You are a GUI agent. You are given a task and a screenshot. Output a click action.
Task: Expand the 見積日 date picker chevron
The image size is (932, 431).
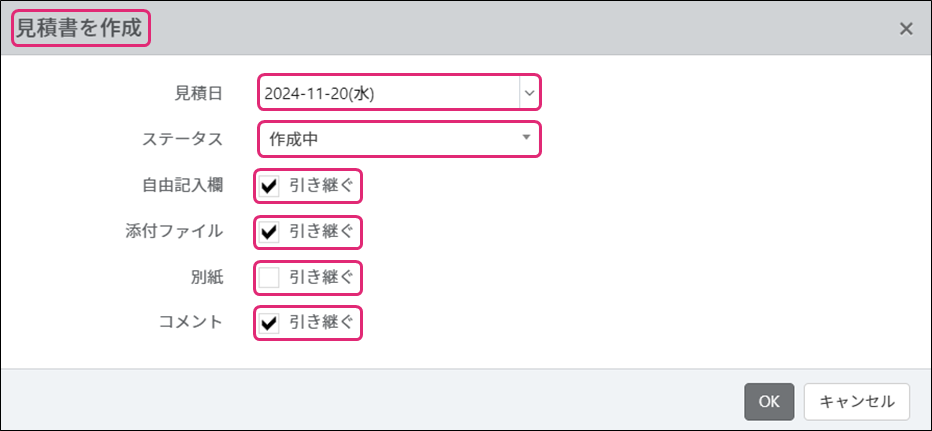click(x=528, y=93)
